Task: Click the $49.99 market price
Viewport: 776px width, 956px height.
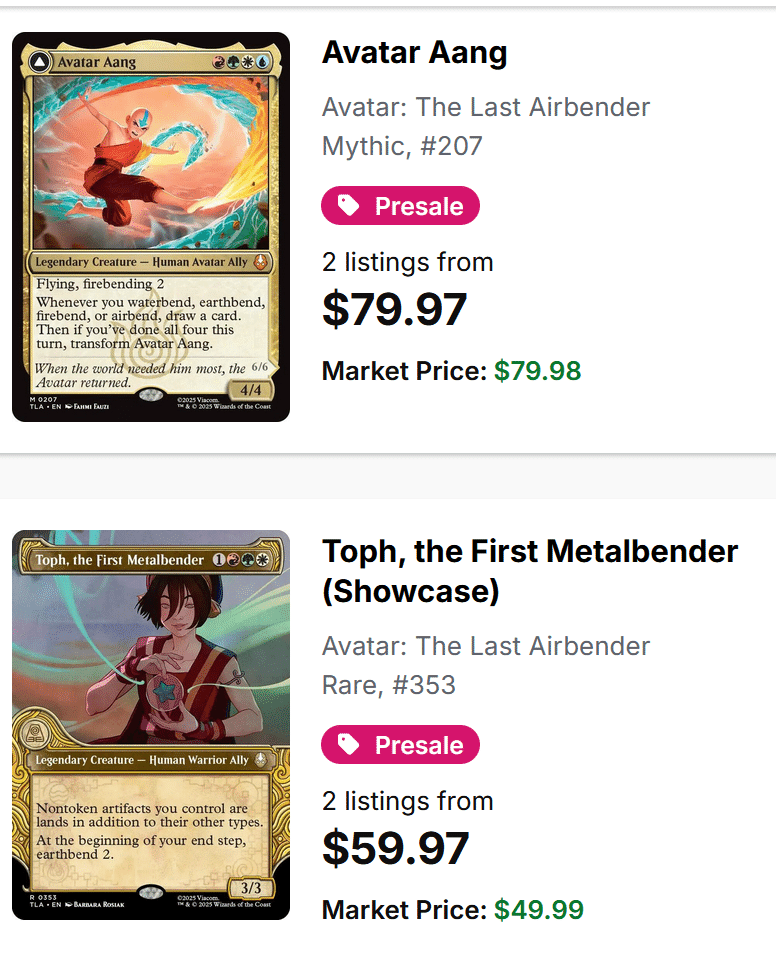Action: point(539,910)
